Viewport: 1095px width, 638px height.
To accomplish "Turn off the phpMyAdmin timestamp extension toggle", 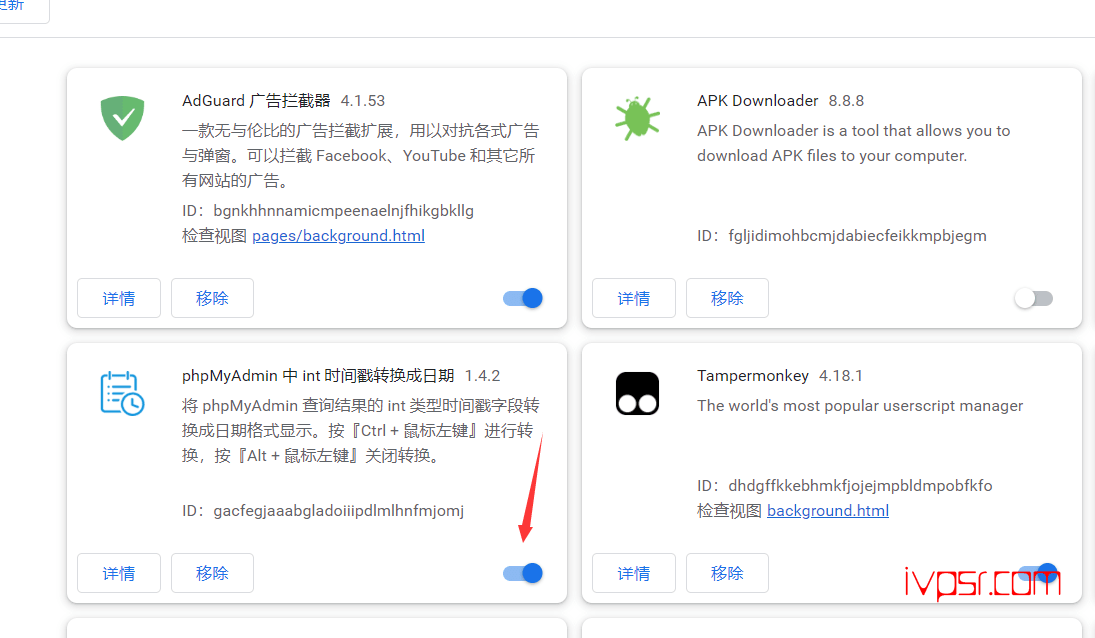I will pos(523,573).
